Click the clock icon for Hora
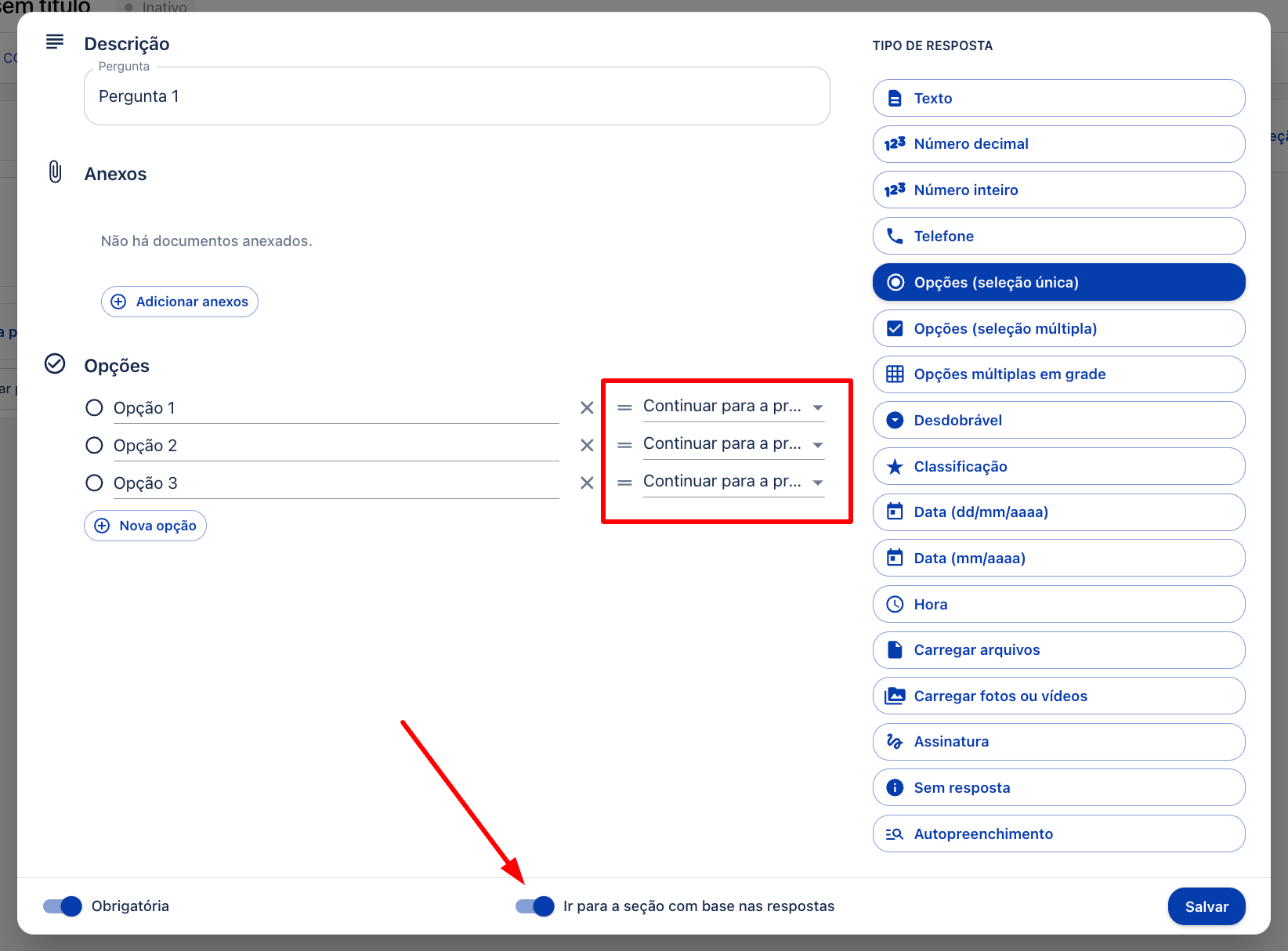The image size is (1288, 951). click(x=895, y=605)
